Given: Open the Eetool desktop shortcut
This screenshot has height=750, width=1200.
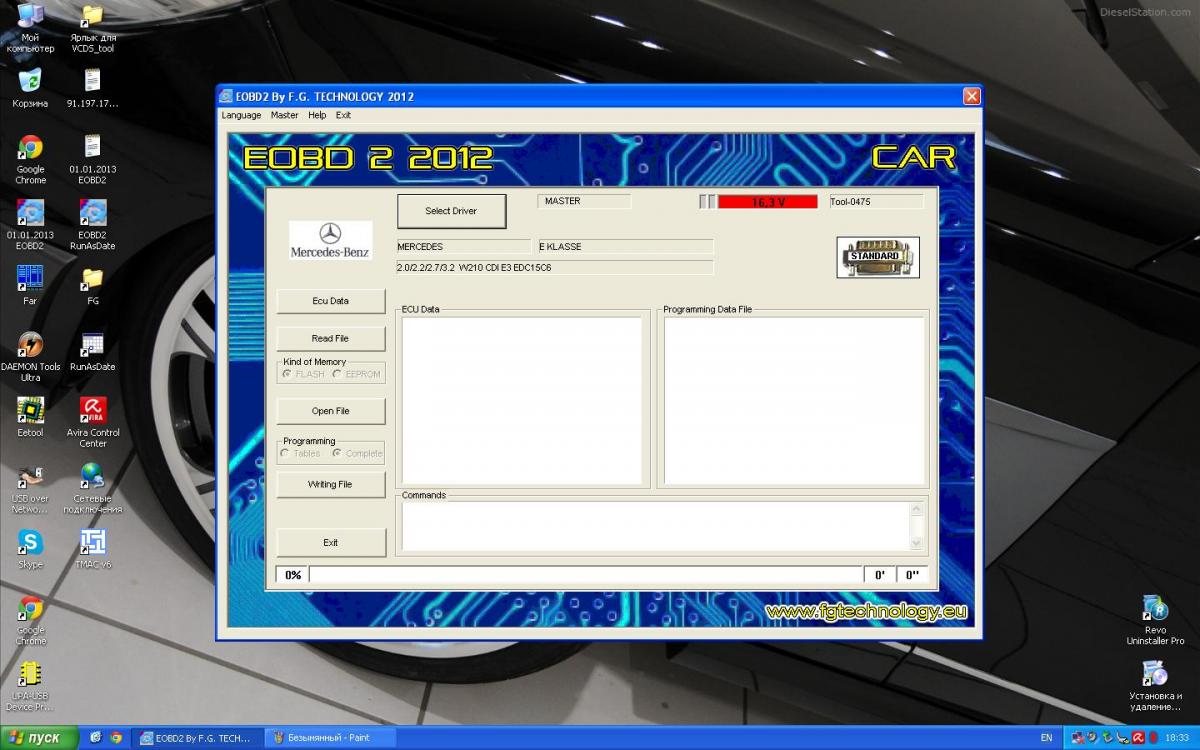Looking at the screenshot, I should (30, 411).
